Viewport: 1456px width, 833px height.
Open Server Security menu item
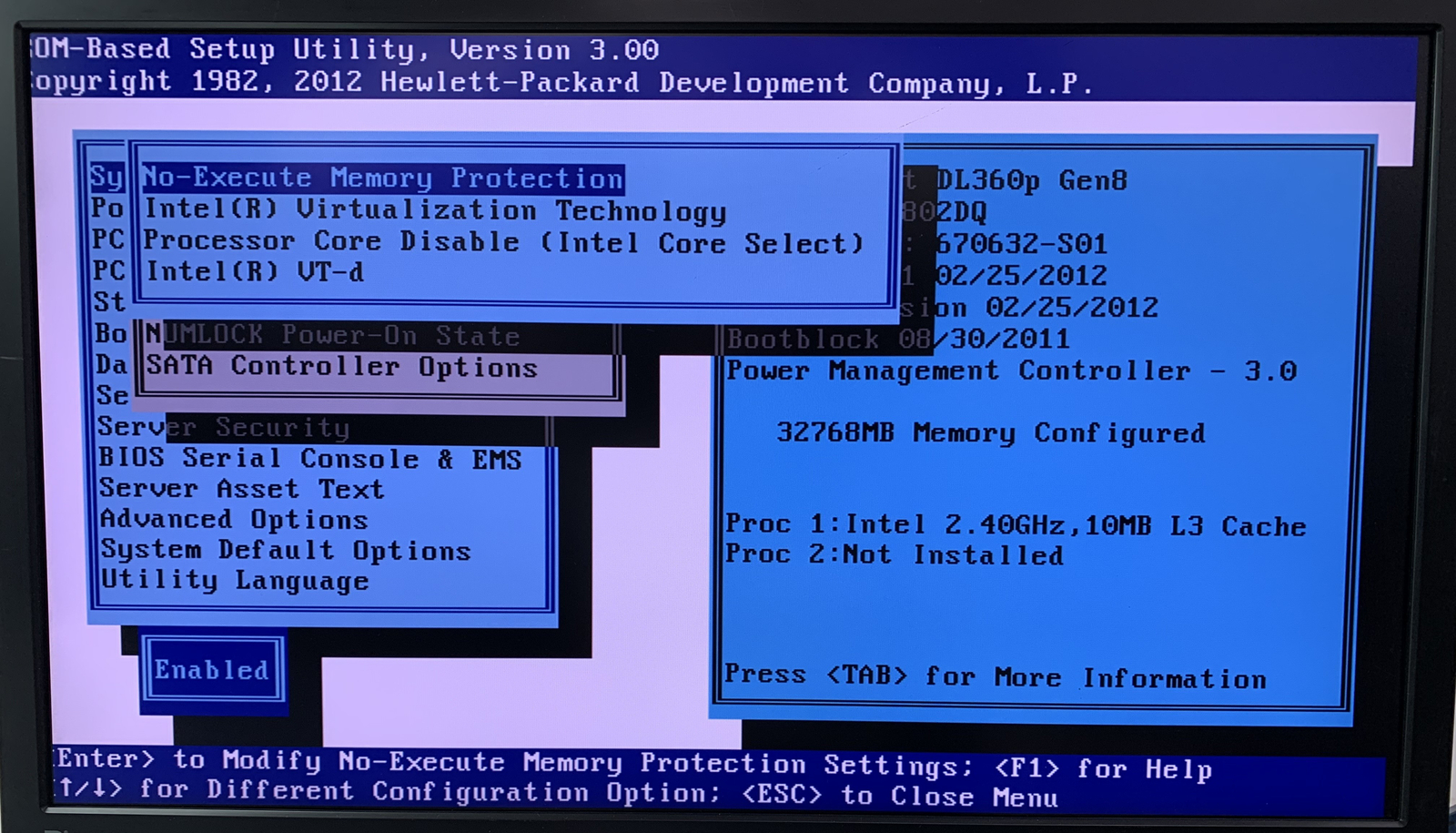tap(223, 427)
